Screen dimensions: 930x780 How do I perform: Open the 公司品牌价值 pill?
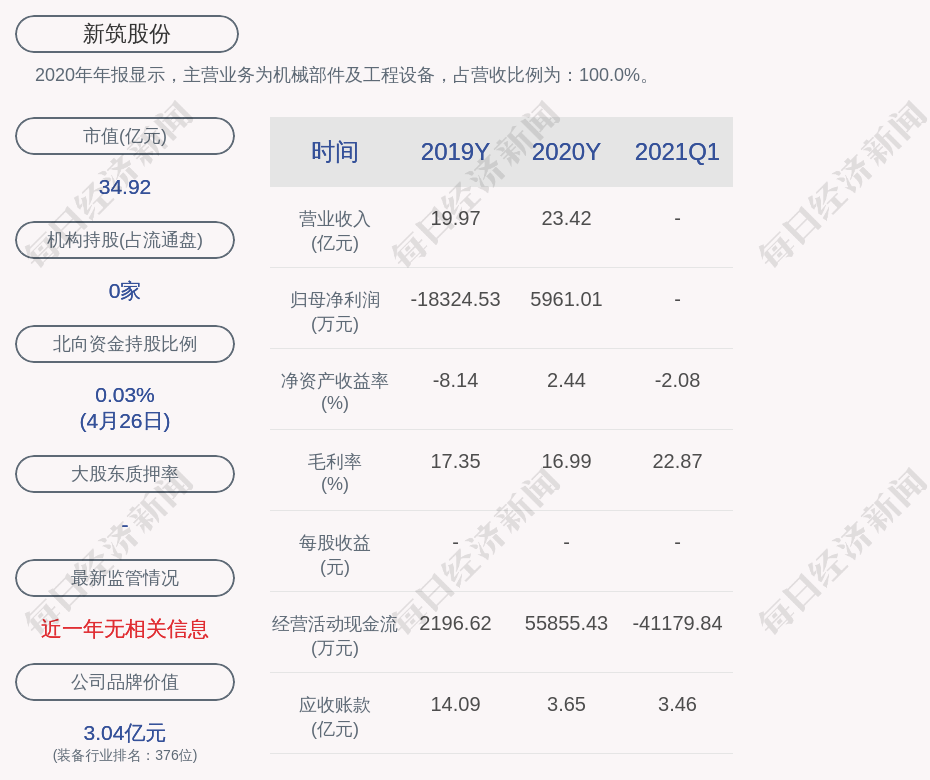coord(125,682)
